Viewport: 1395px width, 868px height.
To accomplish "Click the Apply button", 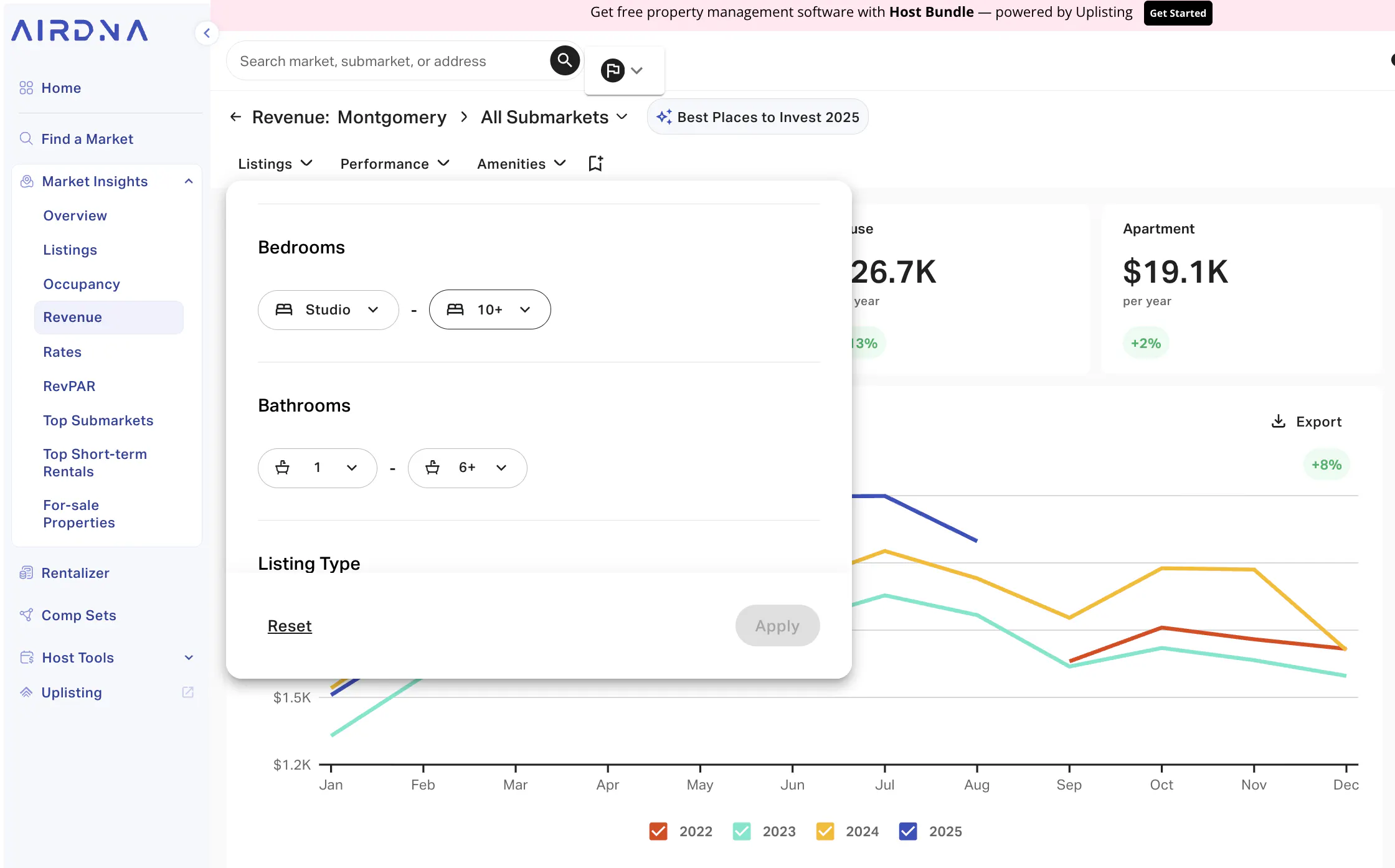I will coord(777,626).
